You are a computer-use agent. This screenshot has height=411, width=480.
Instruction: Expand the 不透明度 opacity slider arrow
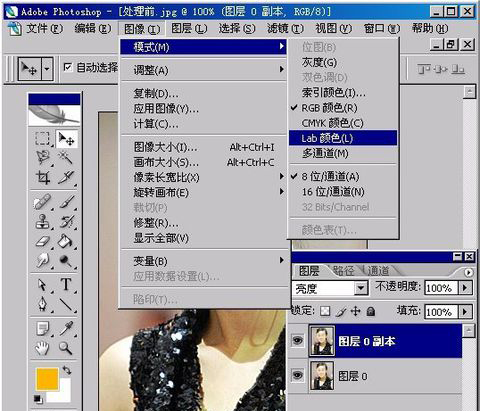(x=465, y=287)
